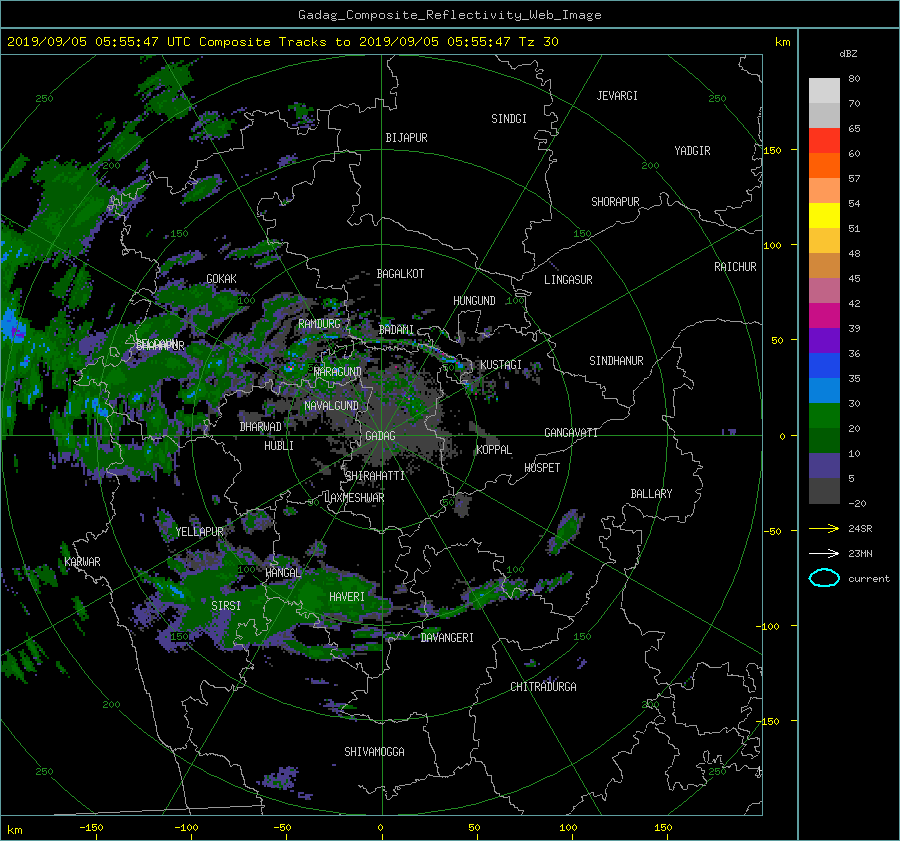
Task: Click the BAGALKOT city label
Action: click(400, 274)
